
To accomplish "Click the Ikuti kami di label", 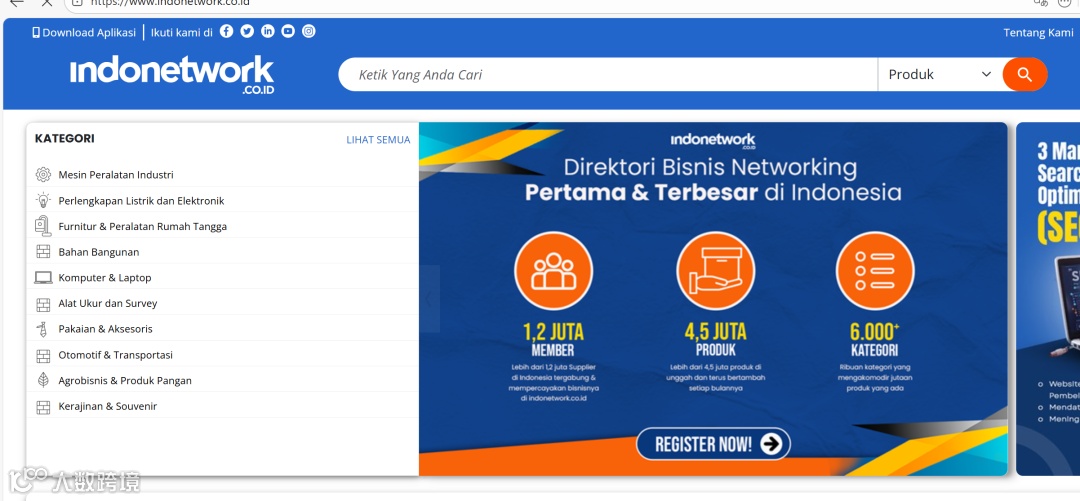I will [182, 32].
